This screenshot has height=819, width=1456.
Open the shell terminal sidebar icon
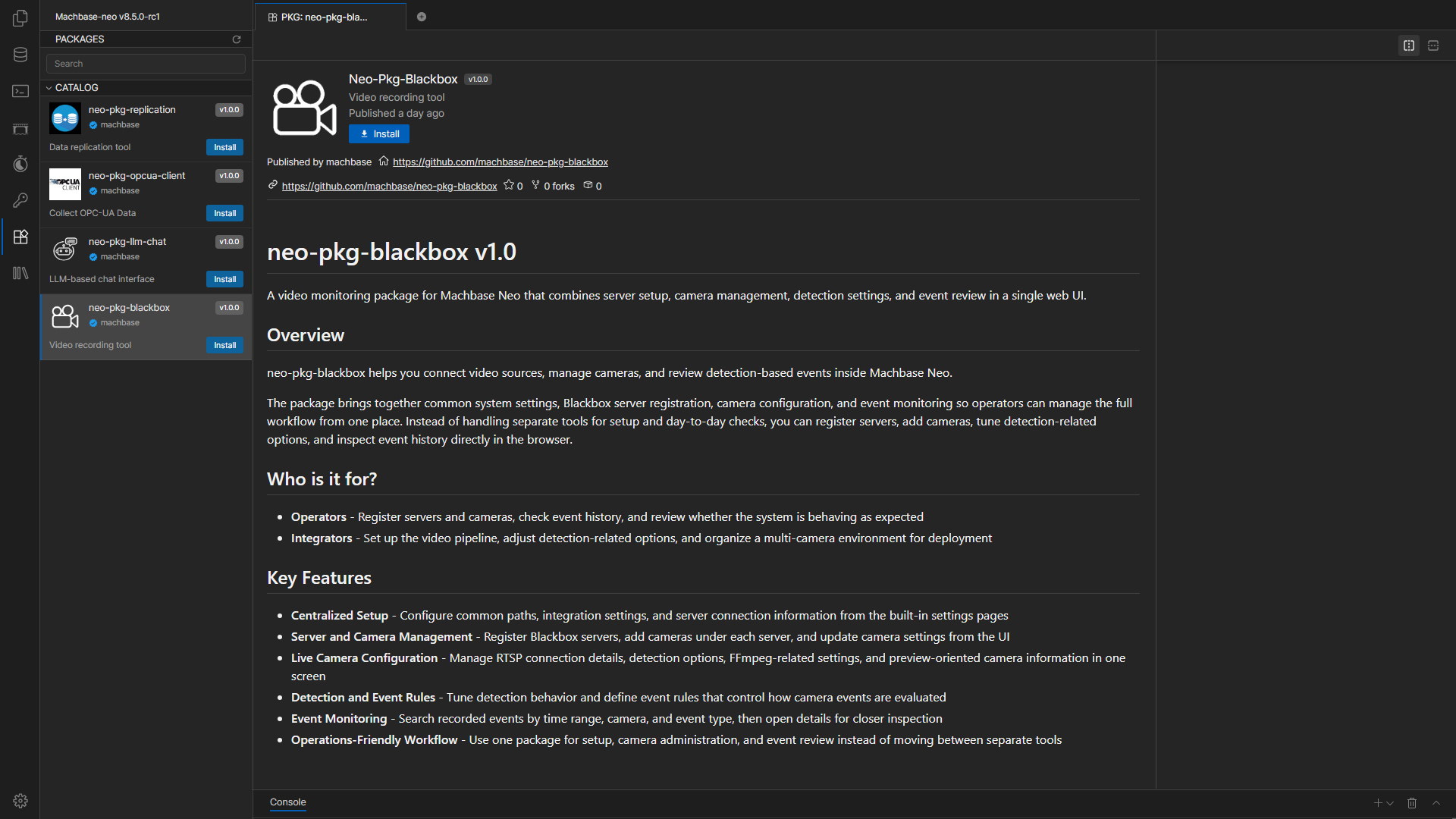click(20, 91)
